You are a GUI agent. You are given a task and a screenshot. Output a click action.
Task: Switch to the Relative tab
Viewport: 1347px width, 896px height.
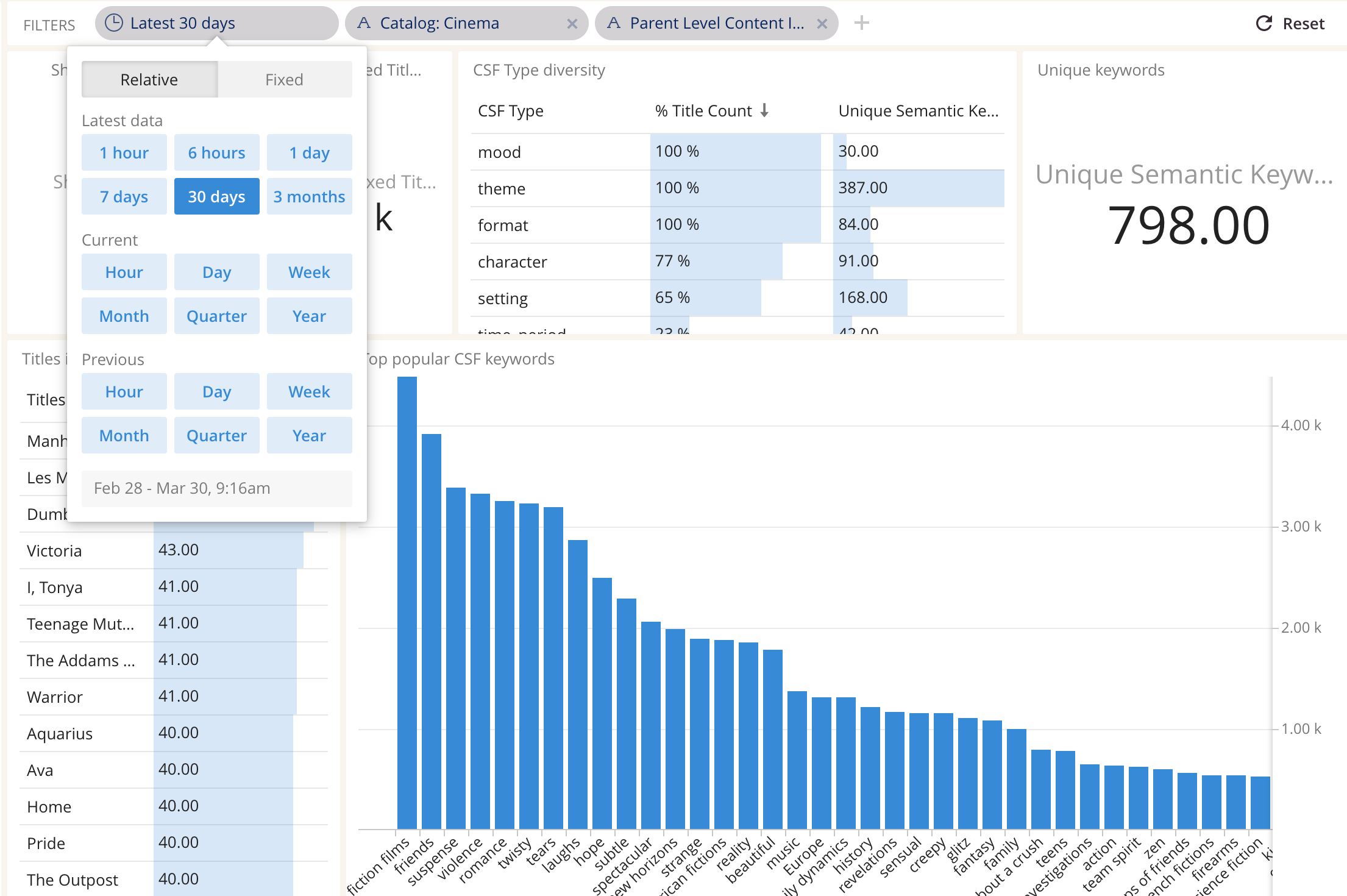pos(149,79)
